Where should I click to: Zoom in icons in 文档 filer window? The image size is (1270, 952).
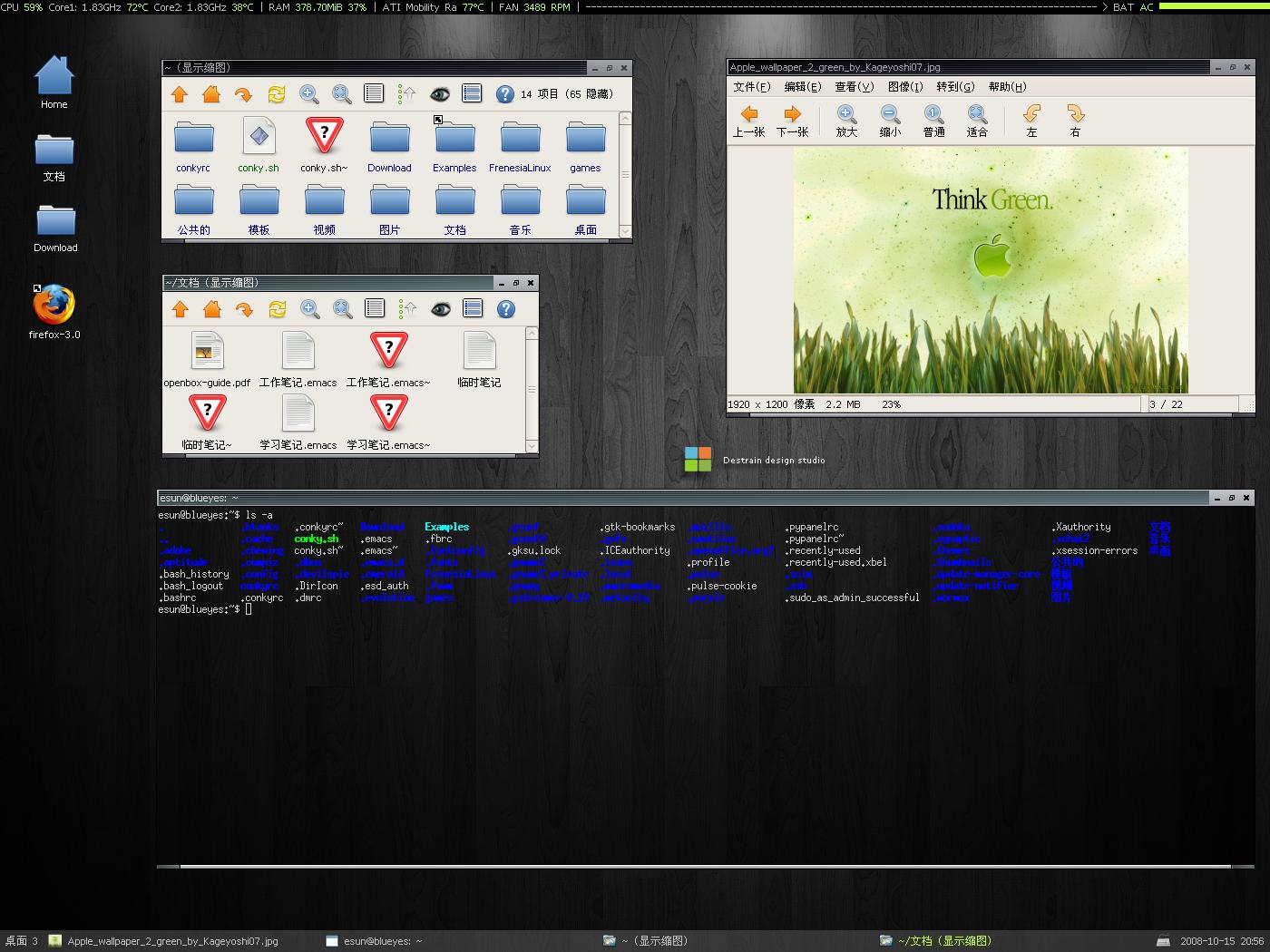[x=310, y=309]
